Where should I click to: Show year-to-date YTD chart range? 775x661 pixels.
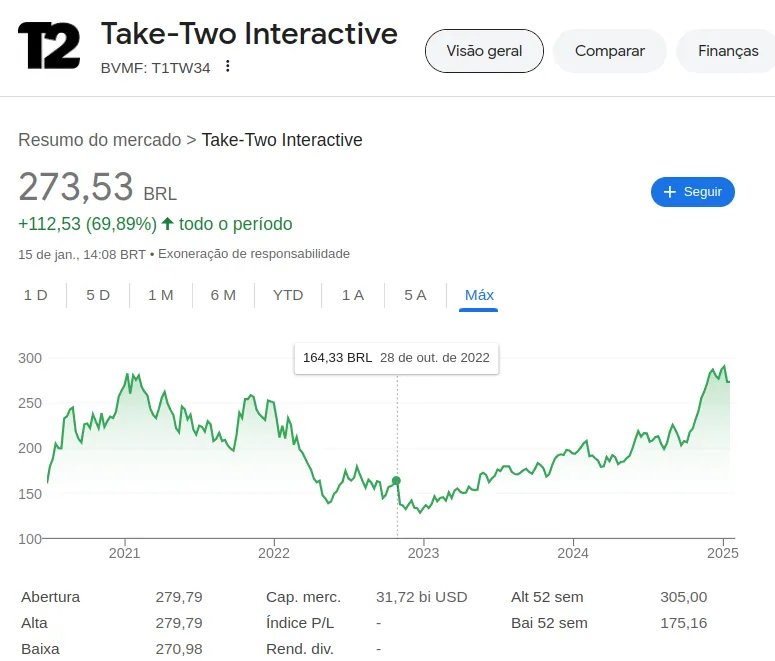(x=288, y=295)
